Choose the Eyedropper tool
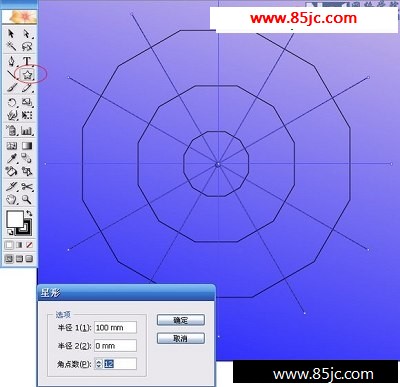This screenshot has height=387, width=400. [x=12, y=158]
